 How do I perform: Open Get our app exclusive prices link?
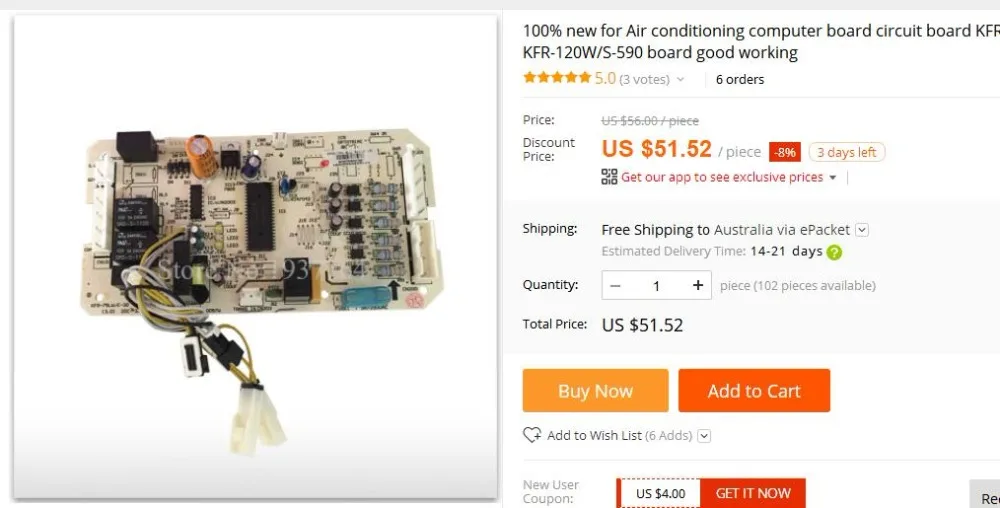[x=721, y=177]
